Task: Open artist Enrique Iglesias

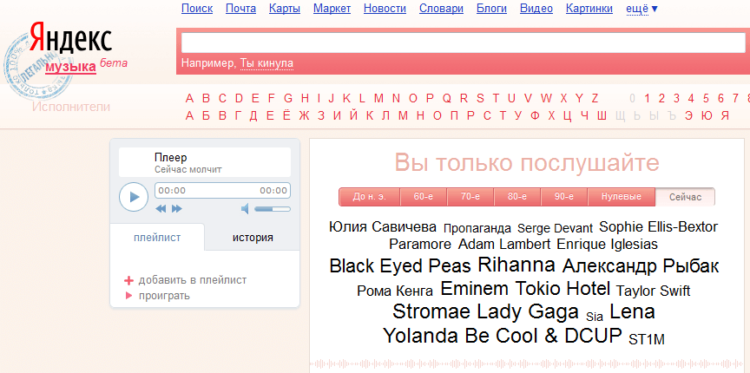Action: (x=607, y=244)
